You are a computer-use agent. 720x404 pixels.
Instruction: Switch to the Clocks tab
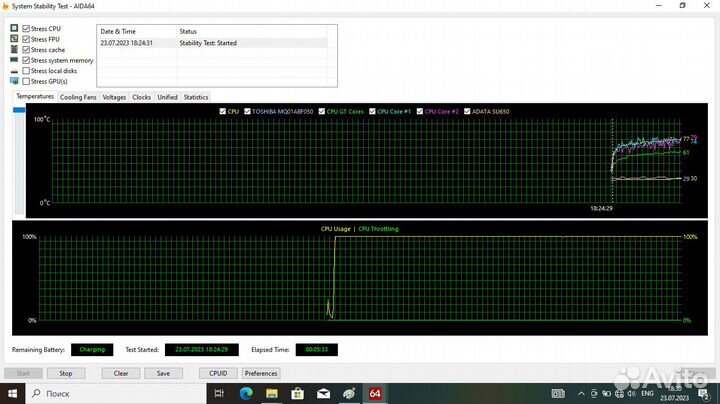[x=141, y=97]
